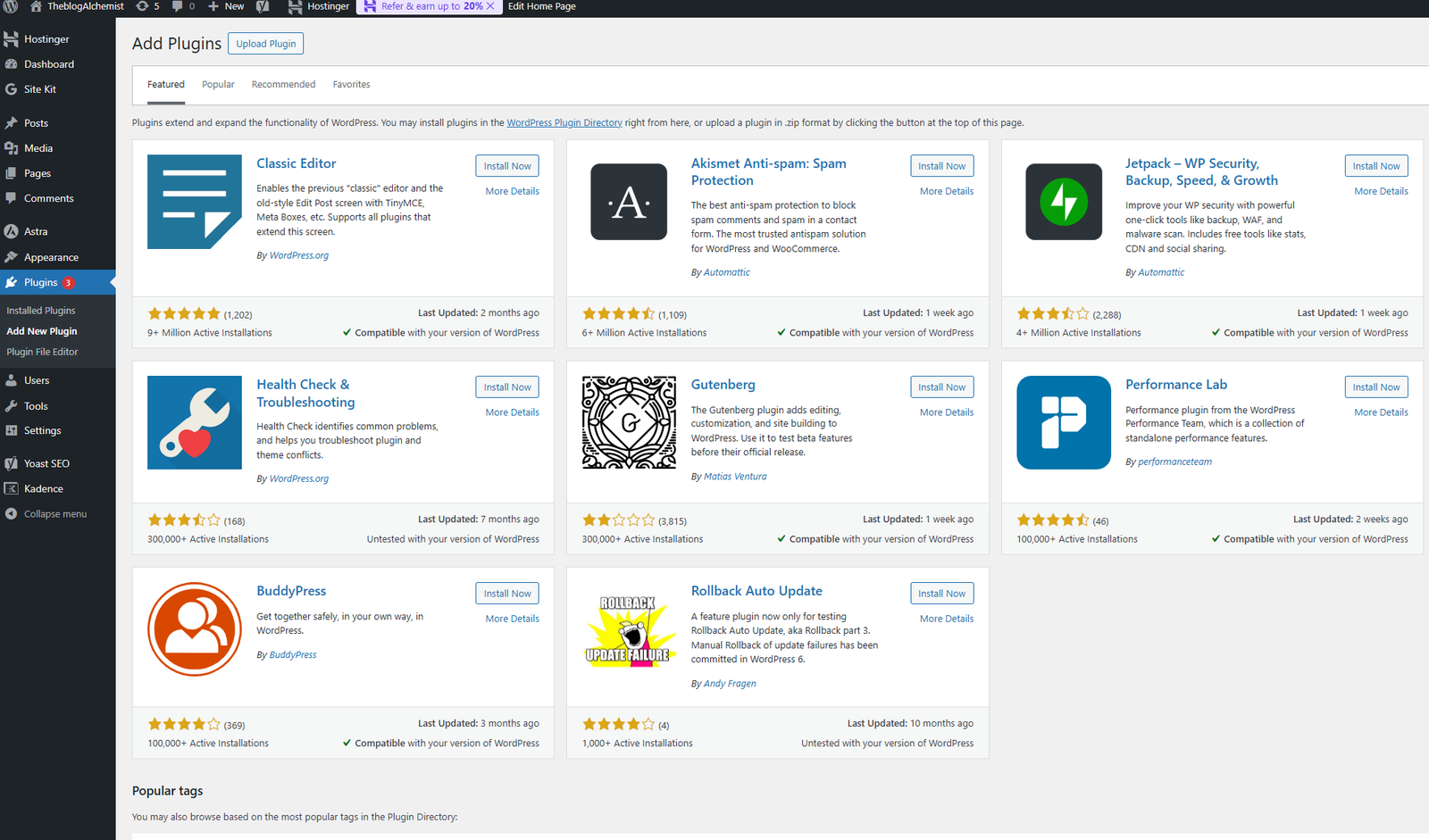Viewport: 1429px width, 840px height.
Task: Click the Gutenberg plugin logo
Action: click(x=629, y=422)
